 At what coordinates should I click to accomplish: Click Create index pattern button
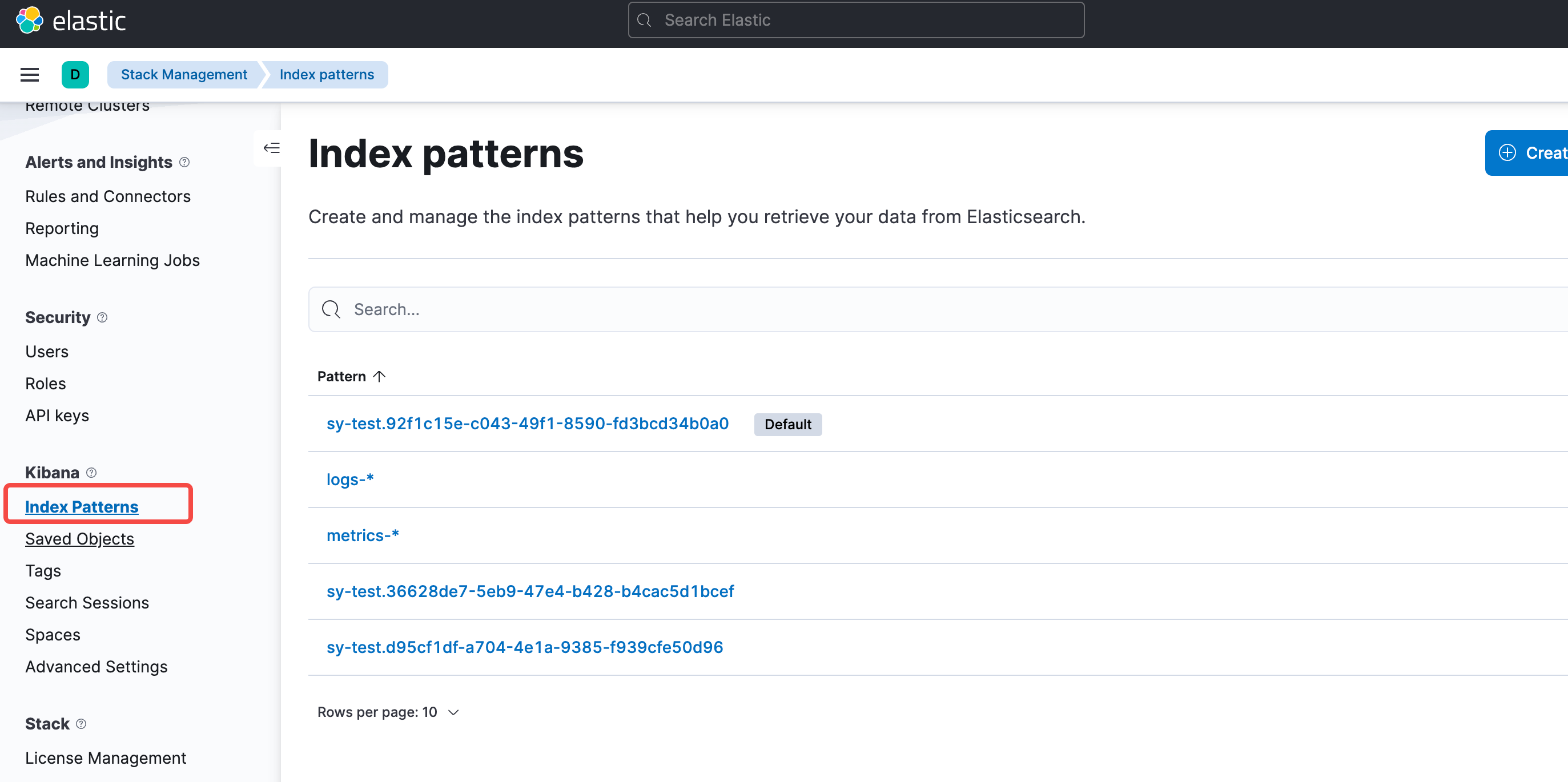1528,153
